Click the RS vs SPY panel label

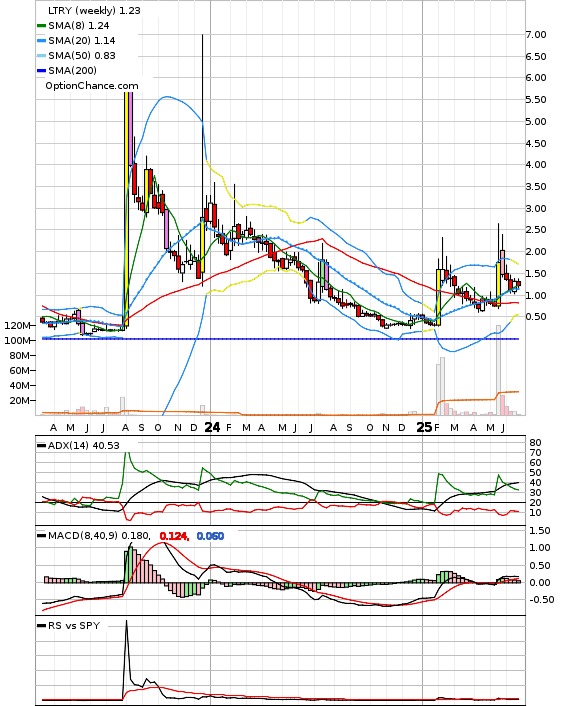74,625
